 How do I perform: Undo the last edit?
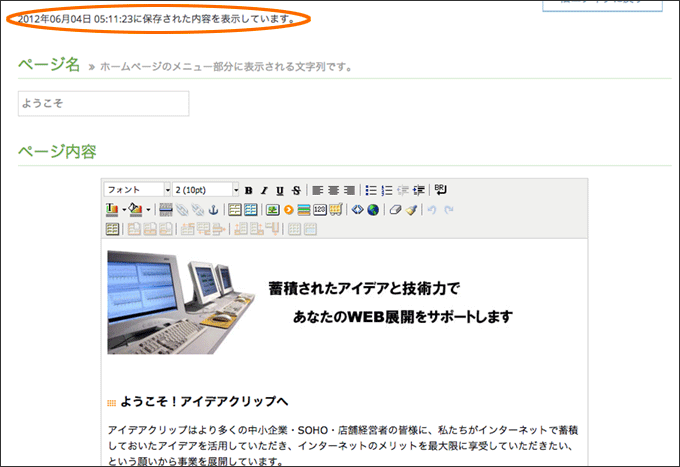click(432, 210)
